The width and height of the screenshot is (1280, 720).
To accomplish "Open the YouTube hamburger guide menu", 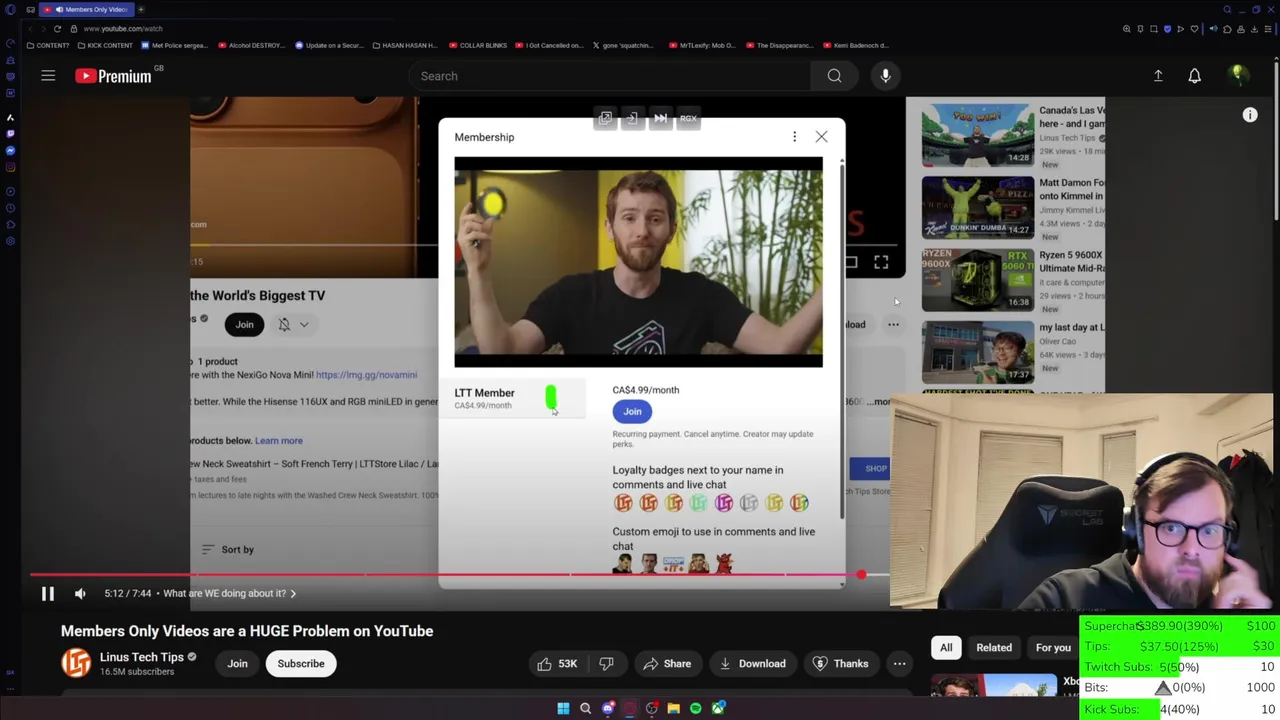I will 48,76.
